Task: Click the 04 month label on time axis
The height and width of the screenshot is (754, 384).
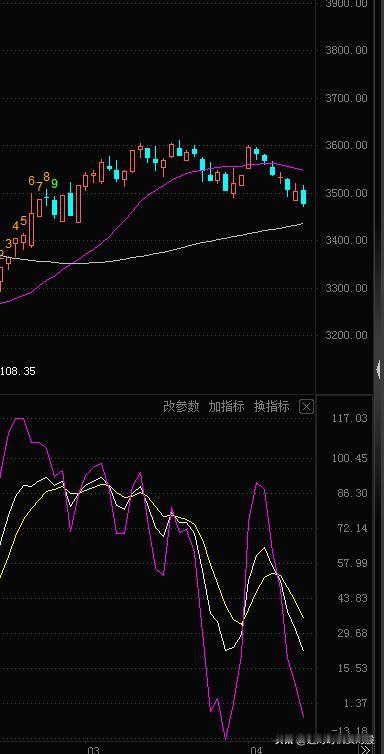Action: point(255,750)
